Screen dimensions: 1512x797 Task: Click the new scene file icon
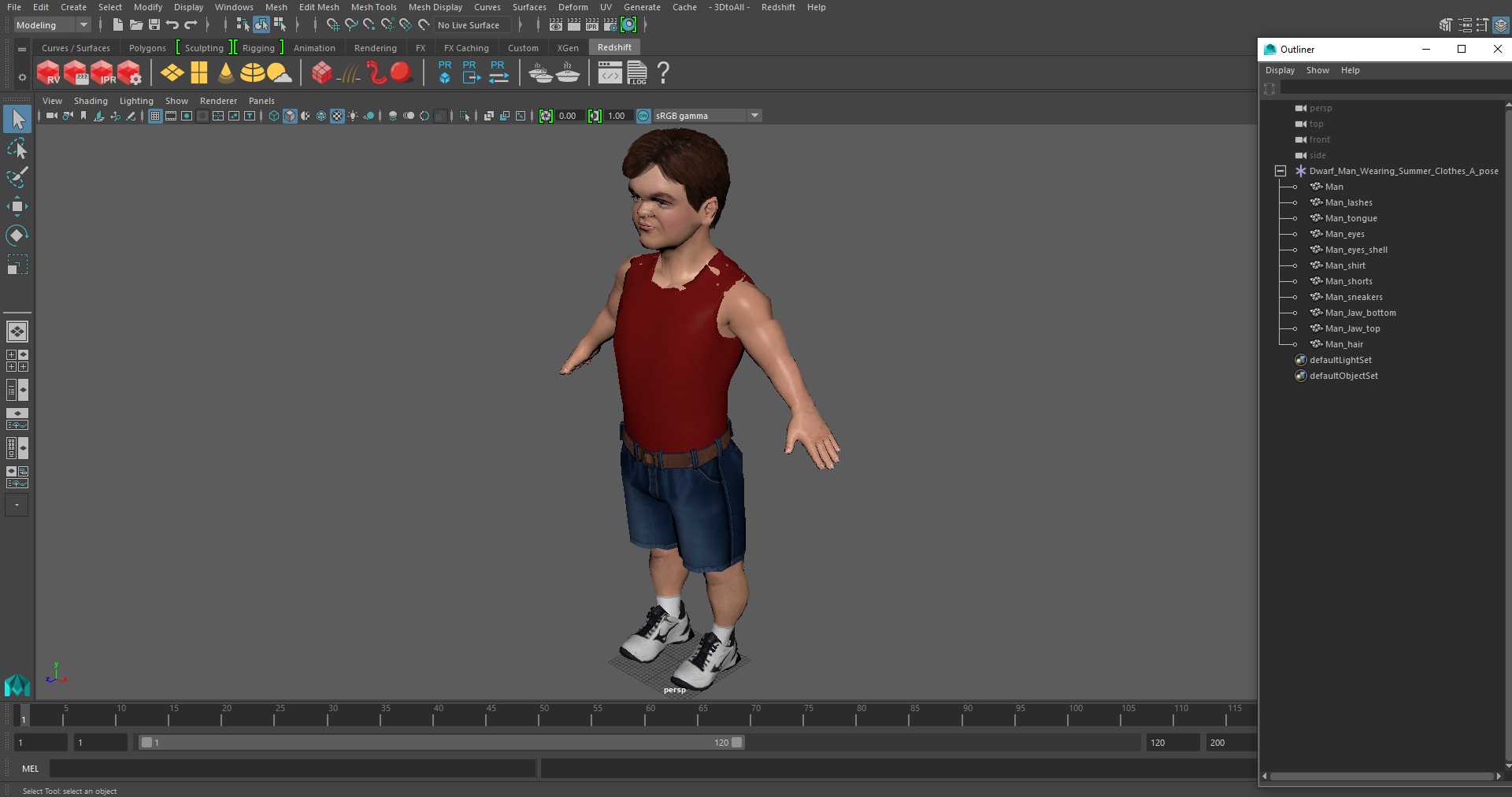click(x=117, y=25)
